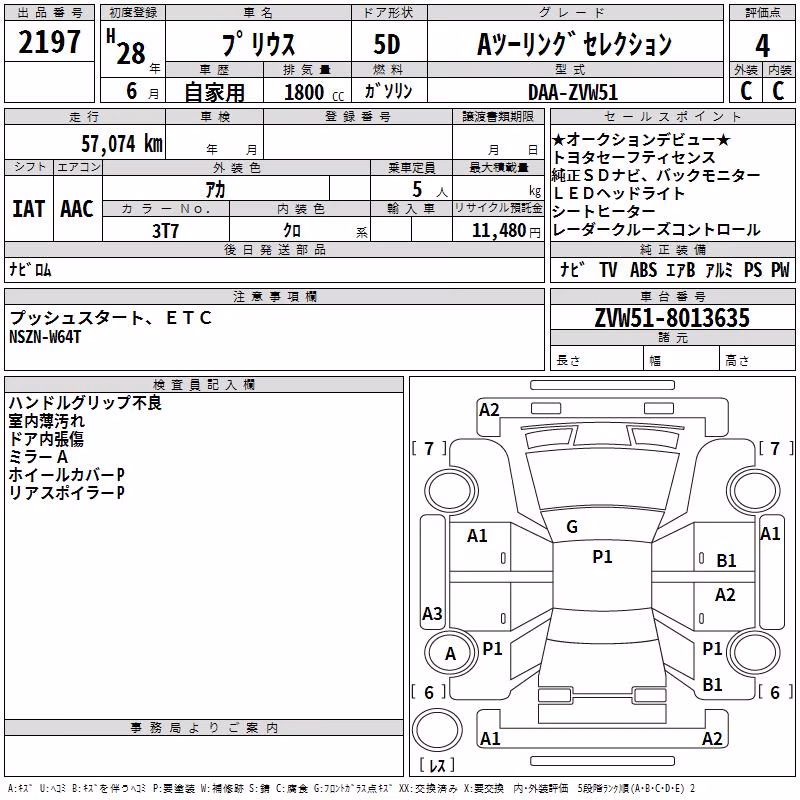Viewport: 800px width, 800px height.
Task: Click the lot number "2197"
Action: click(49, 42)
